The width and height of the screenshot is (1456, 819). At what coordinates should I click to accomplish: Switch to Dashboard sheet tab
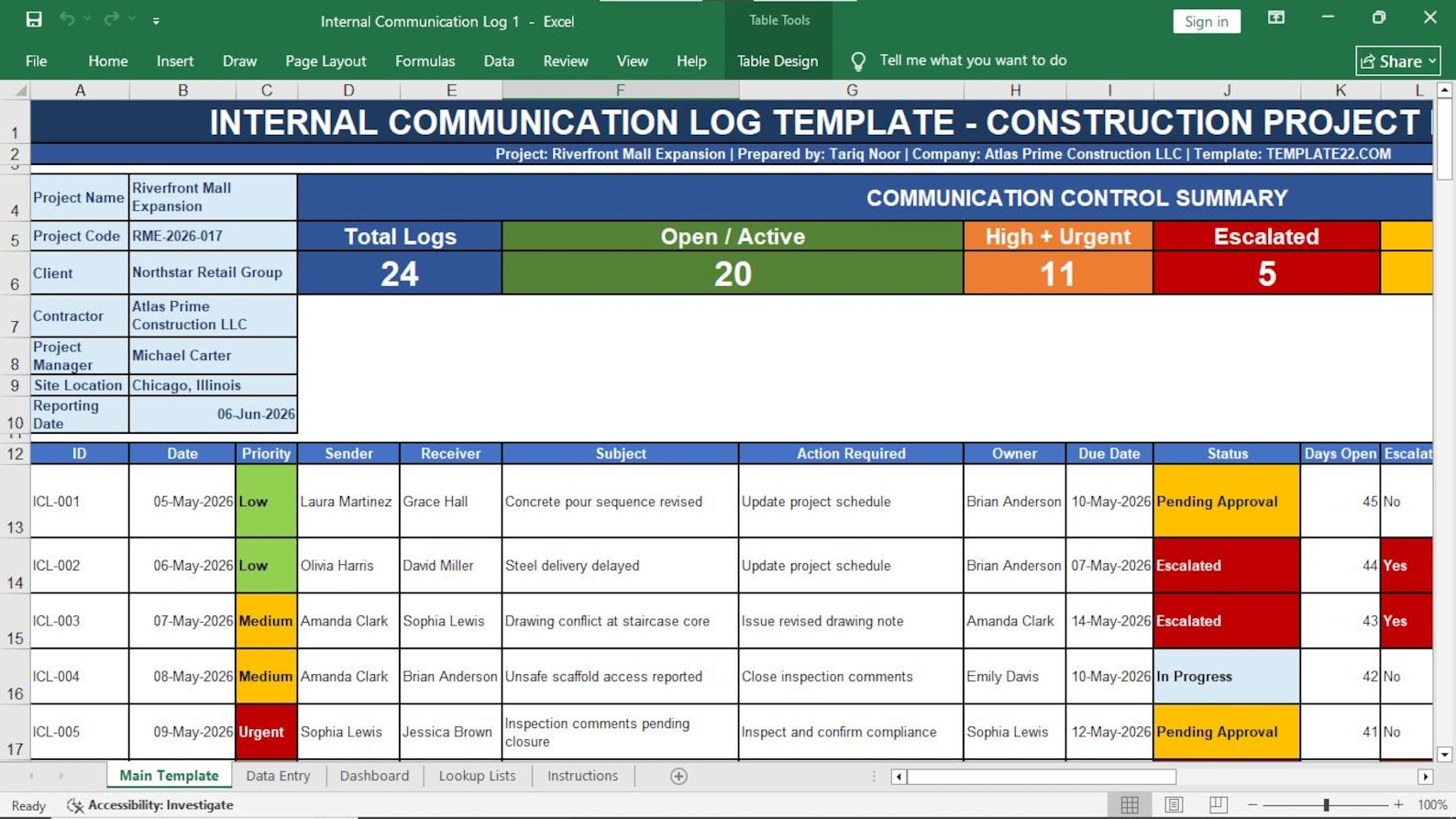coord(374,776)
